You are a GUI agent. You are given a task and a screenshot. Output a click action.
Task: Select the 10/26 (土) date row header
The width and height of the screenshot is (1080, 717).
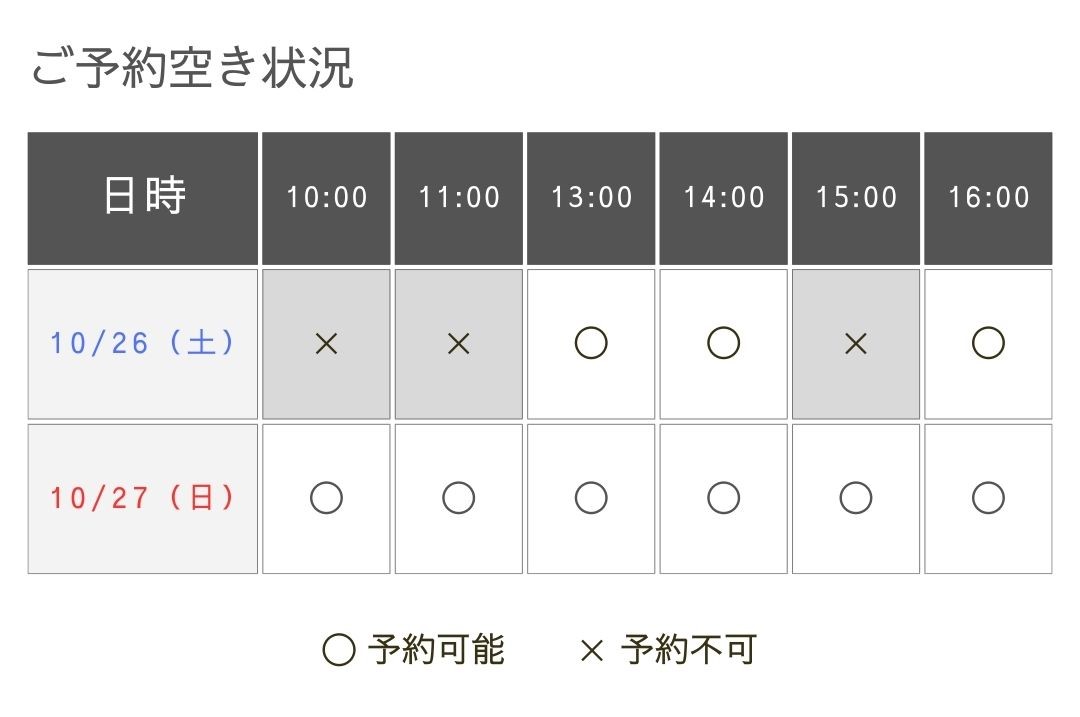(x=143, y=344)
